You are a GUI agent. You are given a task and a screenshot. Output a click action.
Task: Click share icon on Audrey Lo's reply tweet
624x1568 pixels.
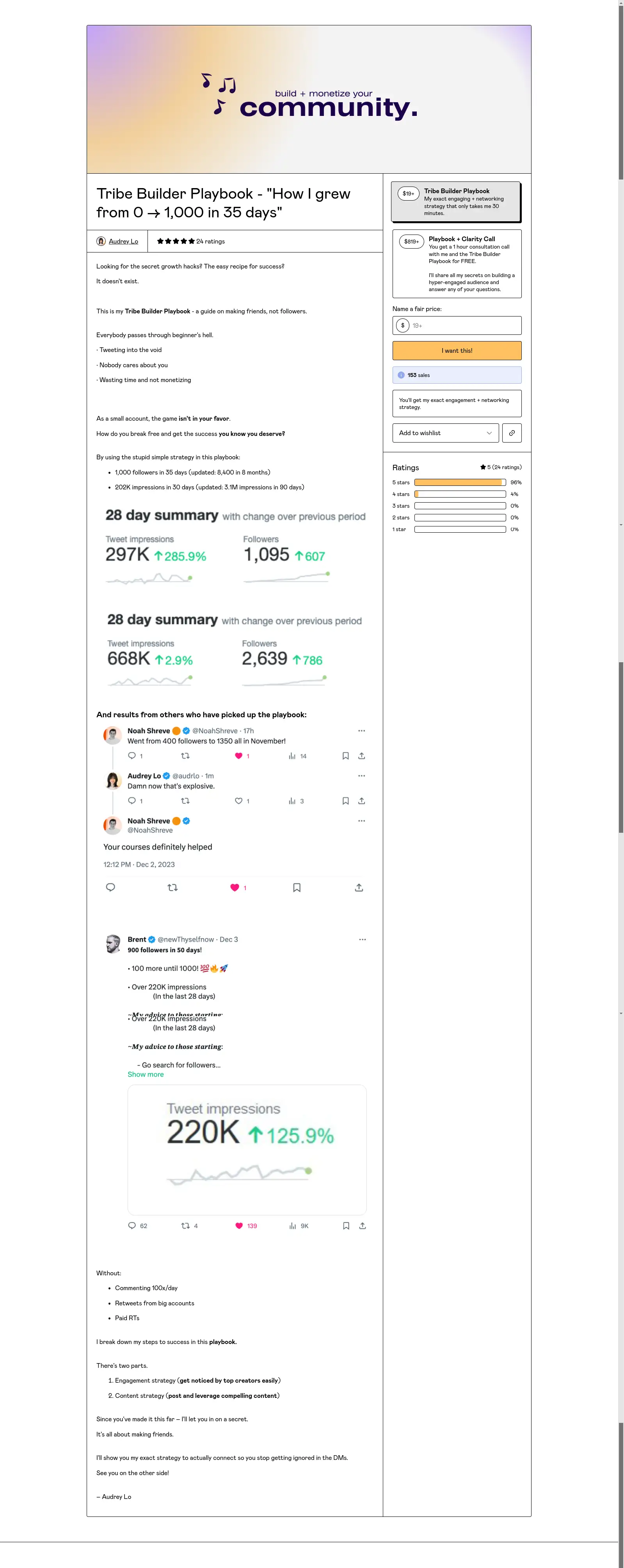(x=362, y=801)
